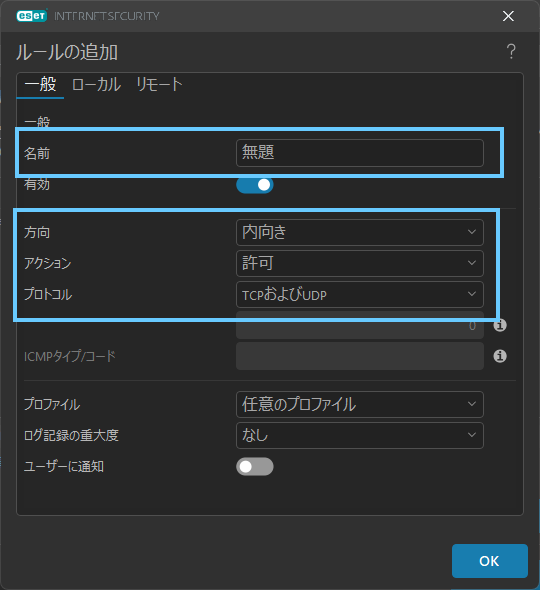Click the ESET logo in title bar
The width and height of the screenshot is (540, 590).
coord(32,16)
